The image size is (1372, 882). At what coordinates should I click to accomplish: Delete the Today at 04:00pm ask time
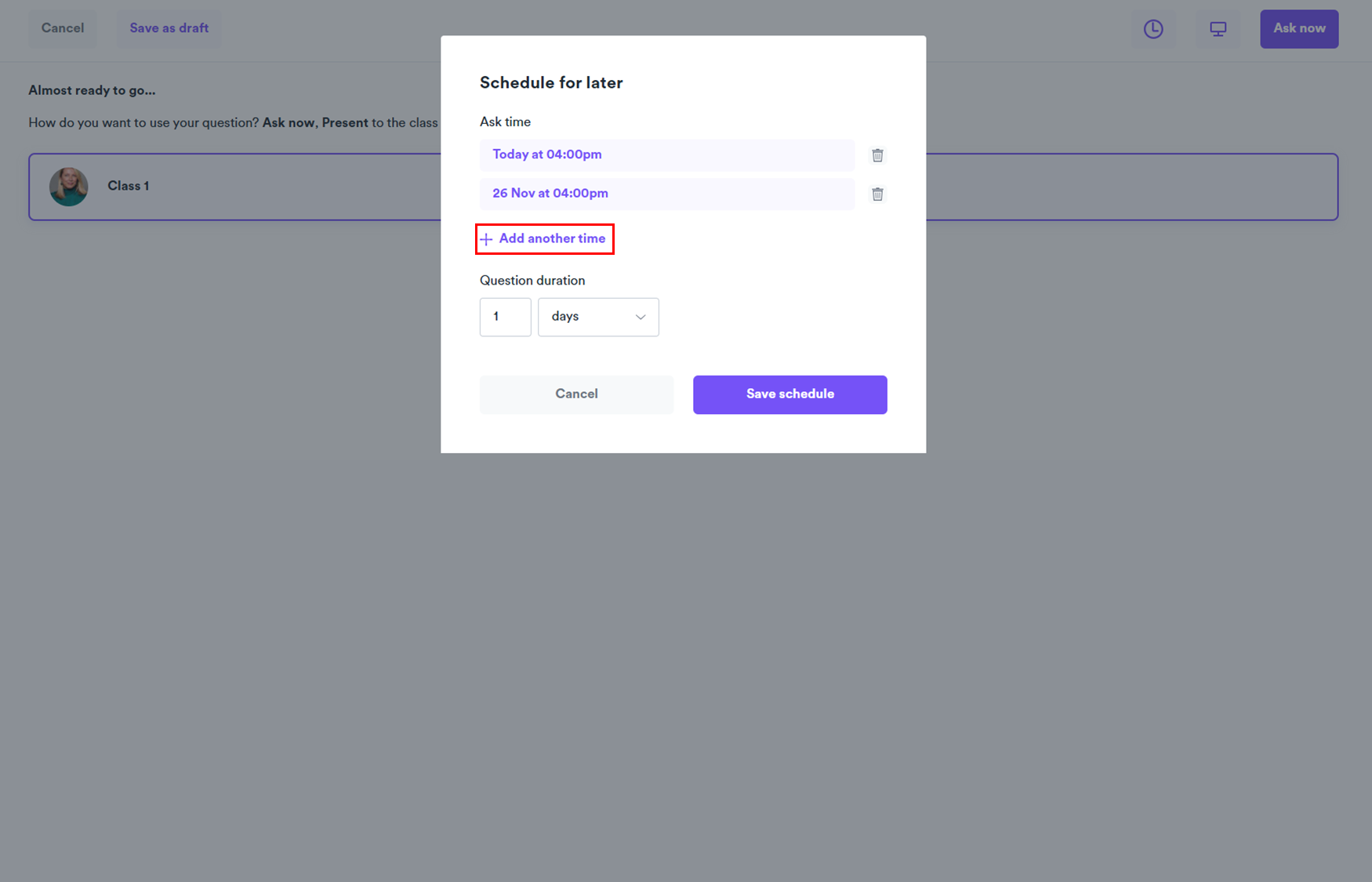[x=877, y=155]
